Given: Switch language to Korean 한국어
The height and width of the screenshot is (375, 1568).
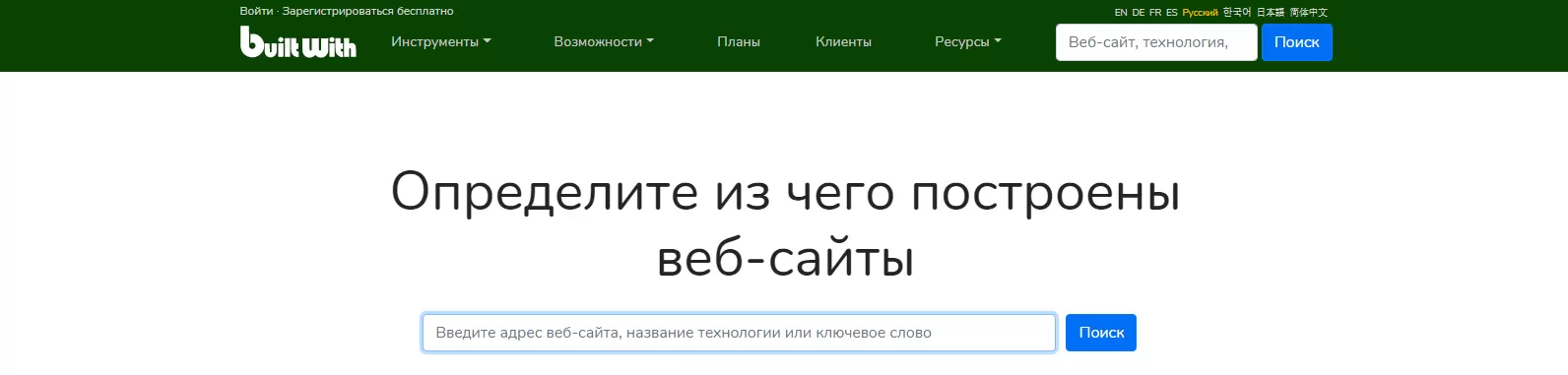Looking at the screenshot, I should [1237, 13].
